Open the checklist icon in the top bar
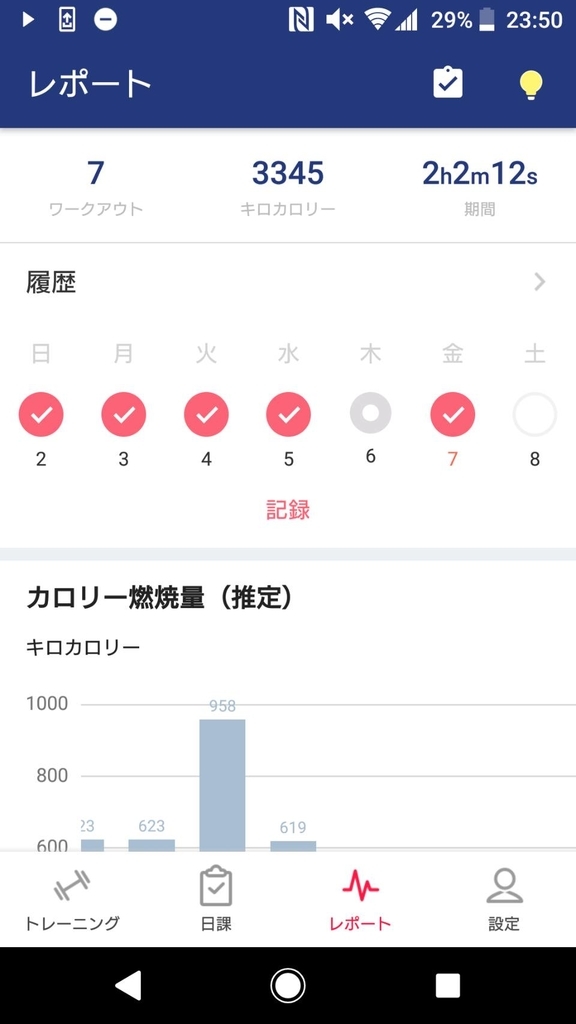 click(x=447, y=84)
